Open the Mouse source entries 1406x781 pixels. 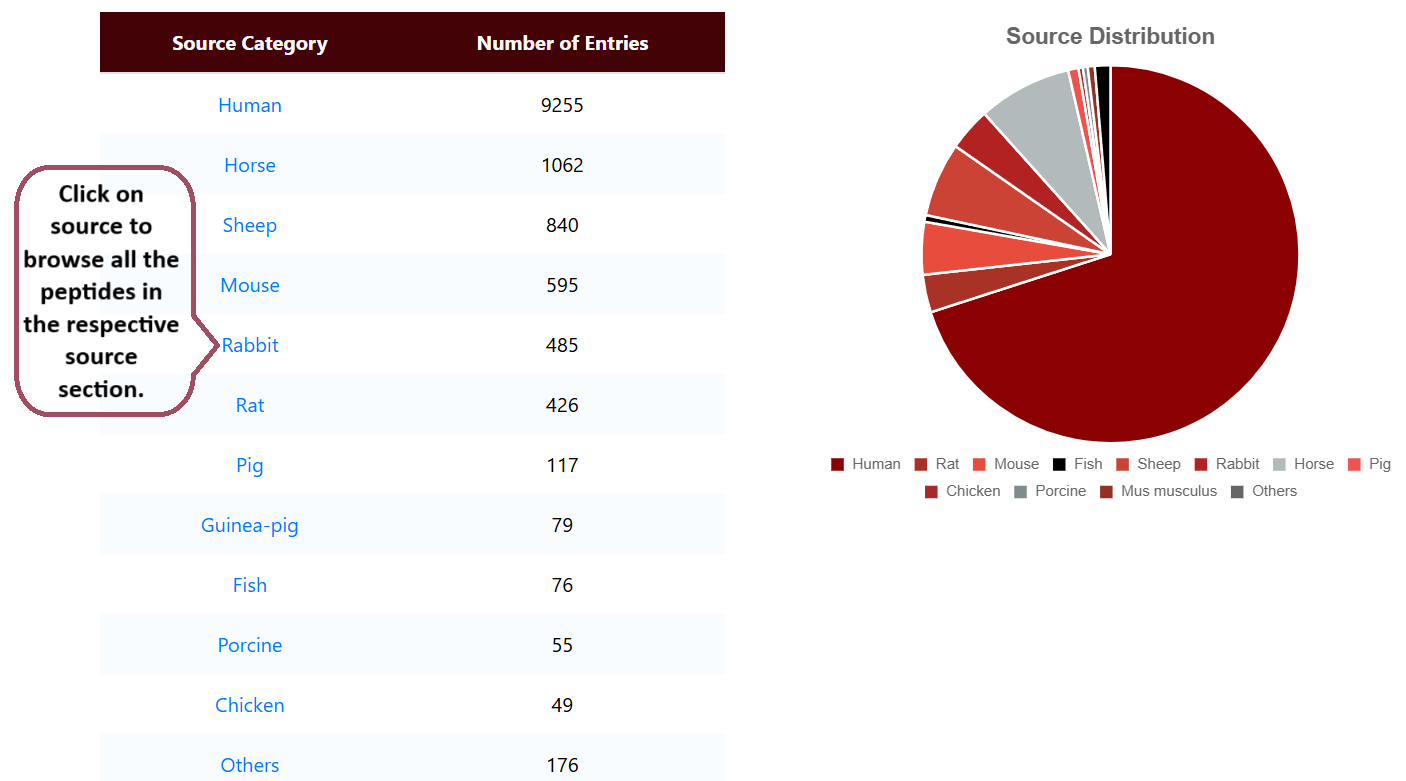tap(249, 285)
